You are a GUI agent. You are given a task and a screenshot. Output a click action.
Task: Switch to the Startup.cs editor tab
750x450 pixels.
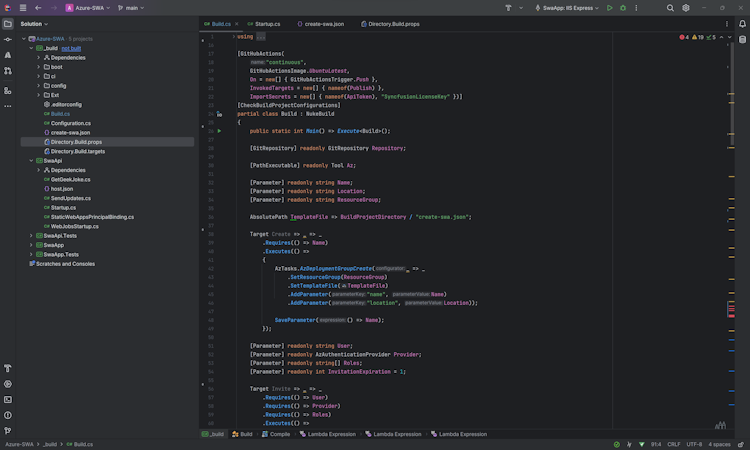(x=267, y=23)
